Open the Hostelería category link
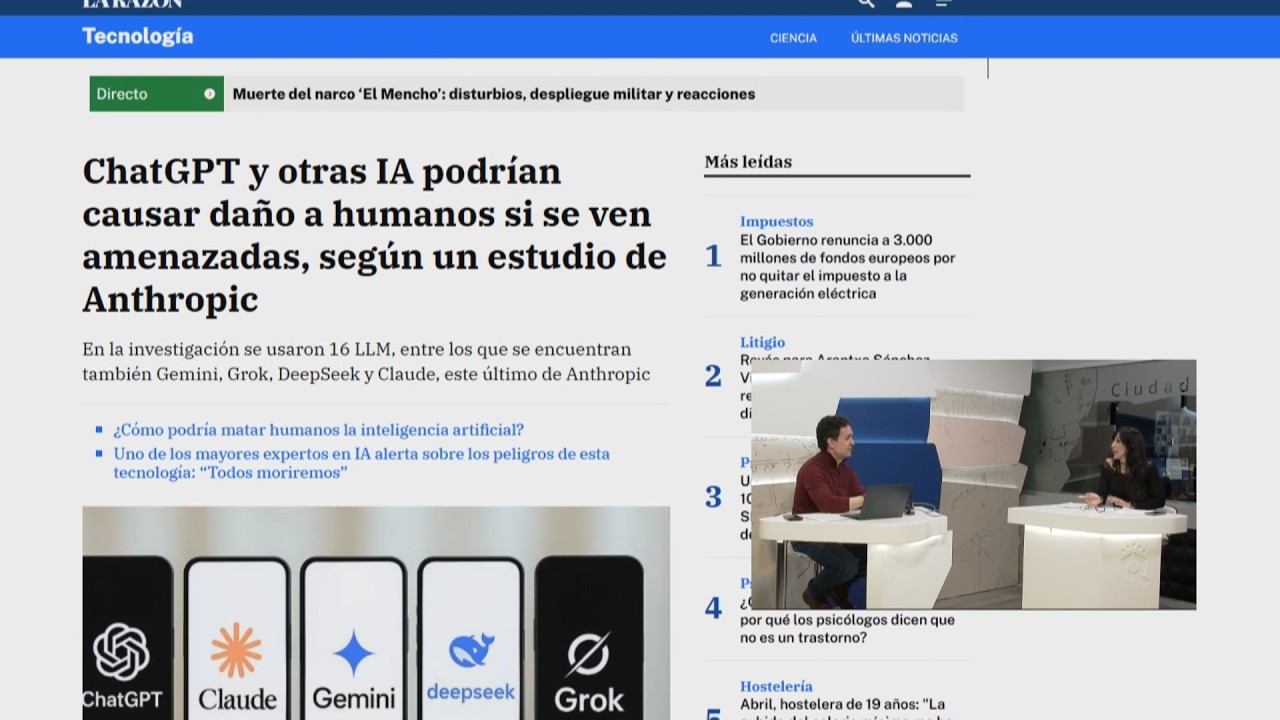Screen dimensions: 1280x720 (x=776, y=686)
